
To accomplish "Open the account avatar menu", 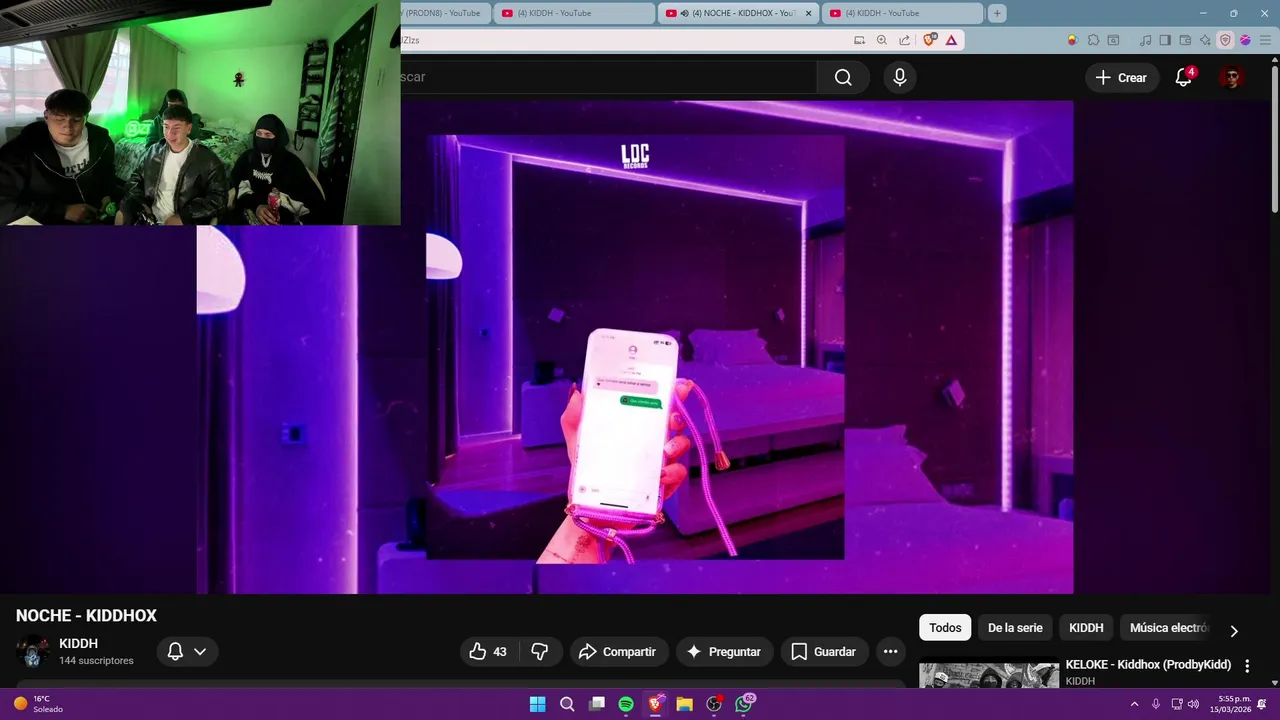I will pos(1232,77).
